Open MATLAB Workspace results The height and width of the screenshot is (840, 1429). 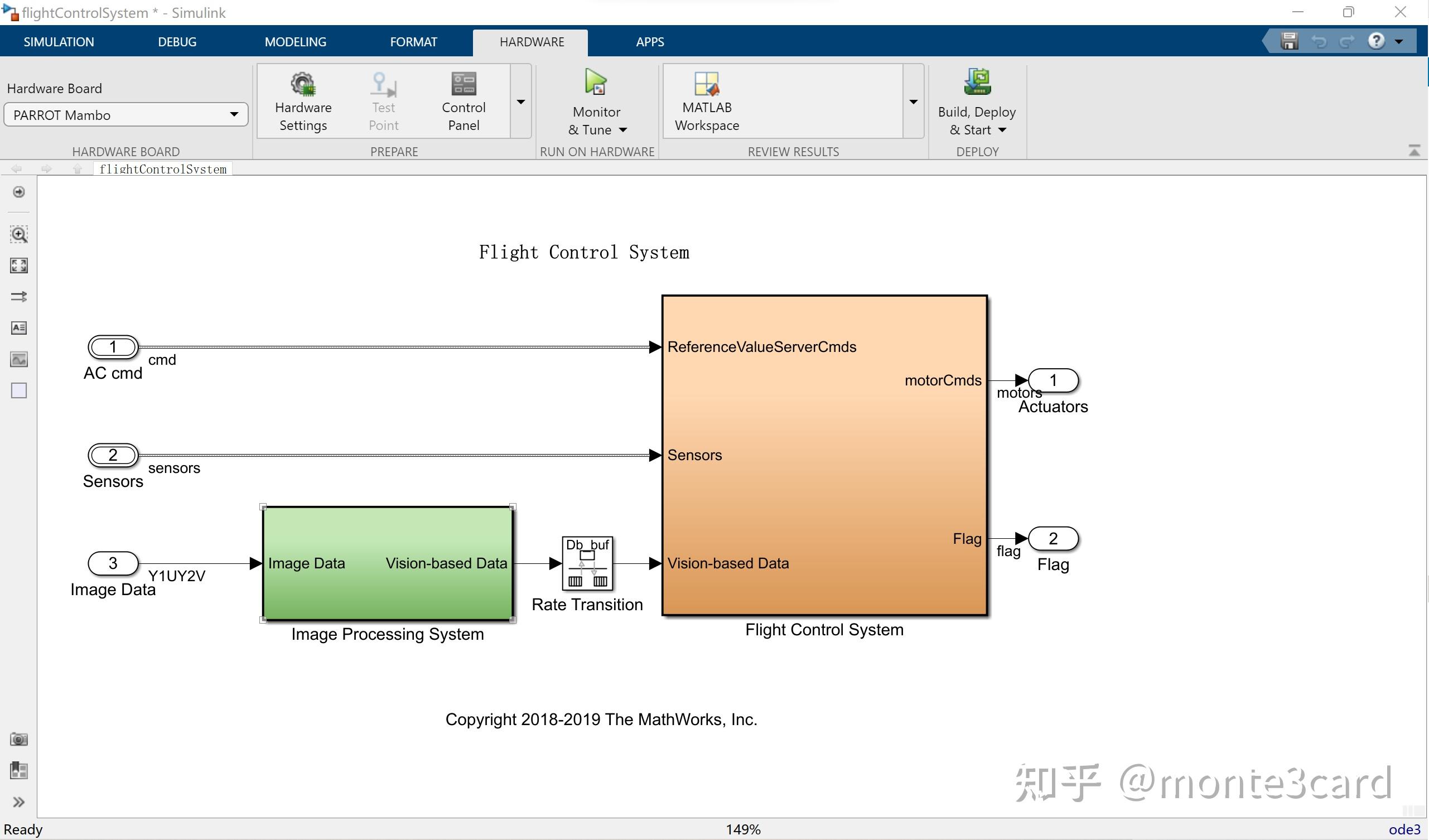click(x=707, y=102)
